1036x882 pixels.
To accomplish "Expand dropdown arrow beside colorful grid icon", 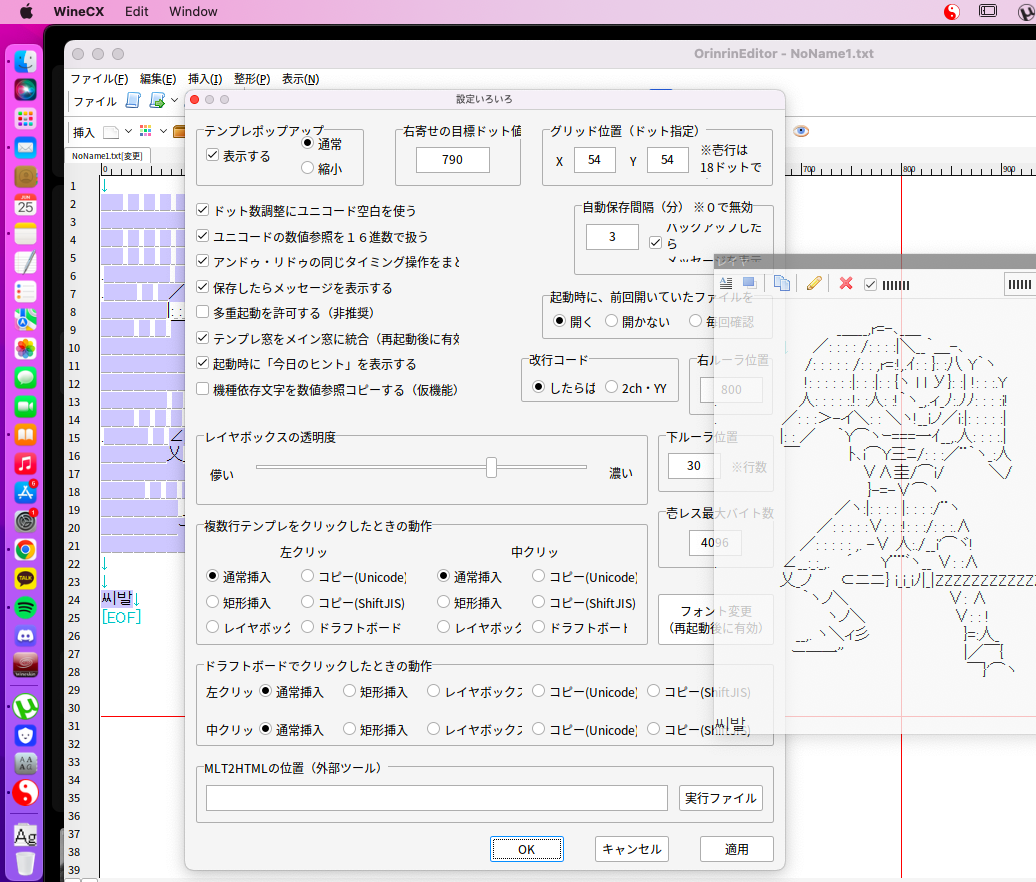I will click(161, 132).
